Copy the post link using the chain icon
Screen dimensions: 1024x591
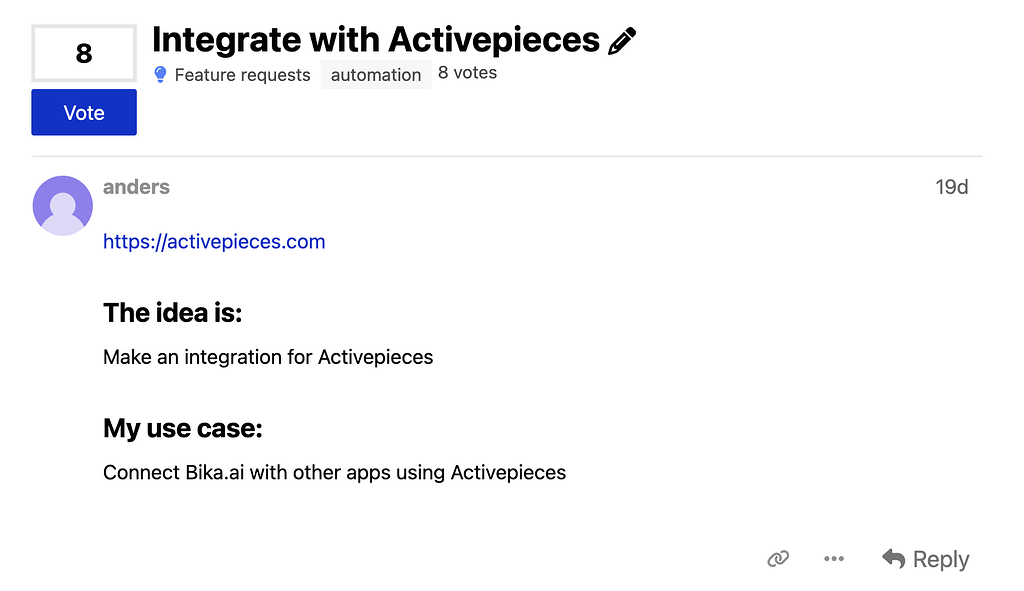778,559
